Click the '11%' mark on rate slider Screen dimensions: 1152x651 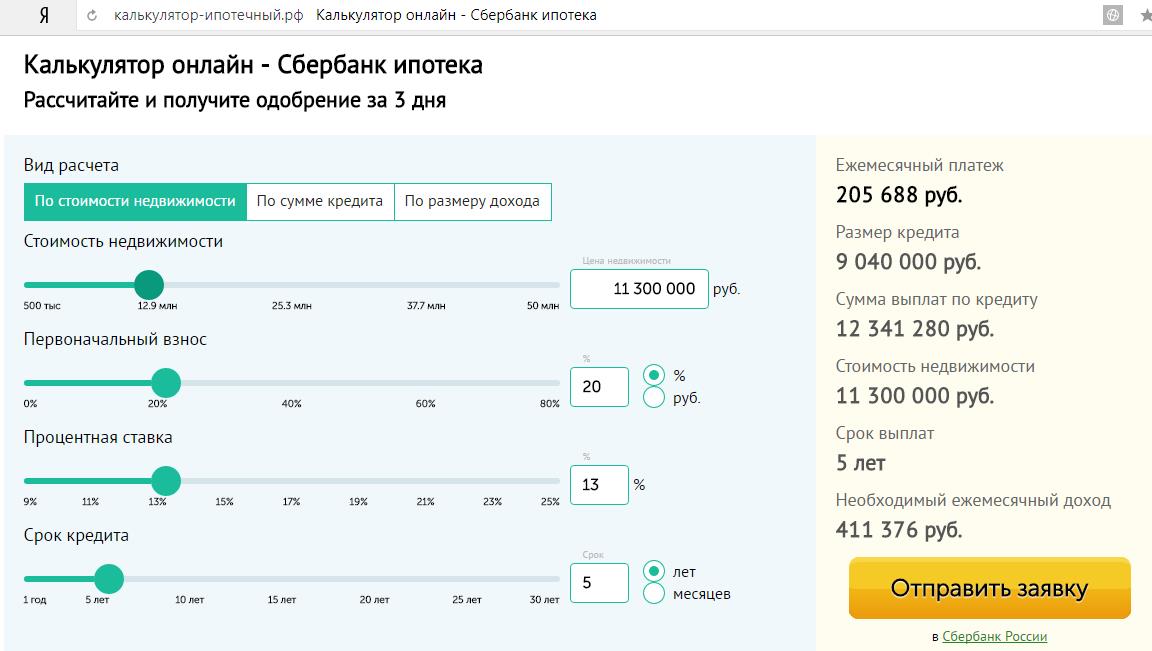click(90, 502)
